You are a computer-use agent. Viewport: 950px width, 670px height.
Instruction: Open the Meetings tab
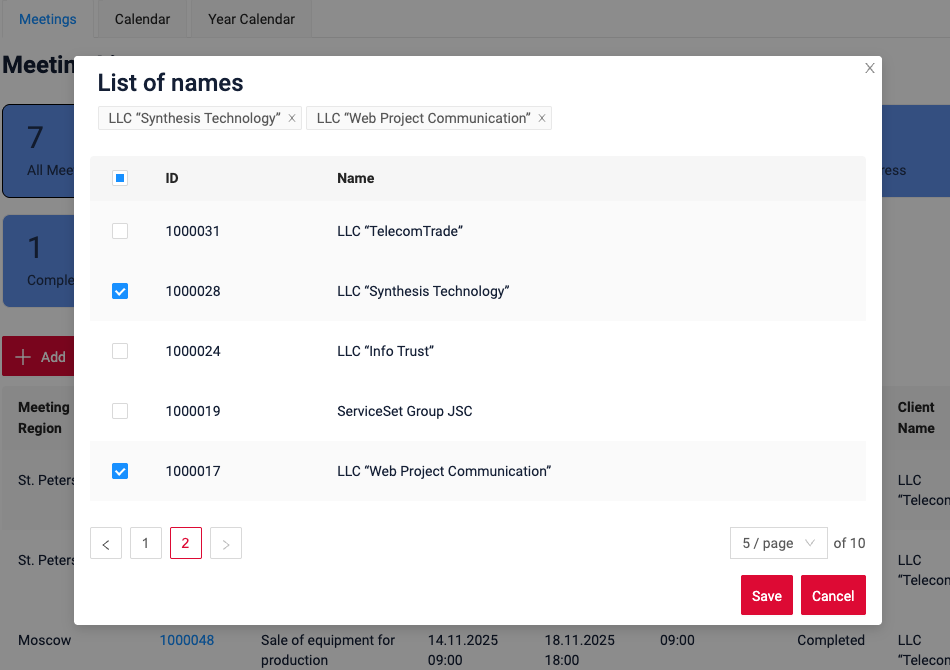(48, 19)
